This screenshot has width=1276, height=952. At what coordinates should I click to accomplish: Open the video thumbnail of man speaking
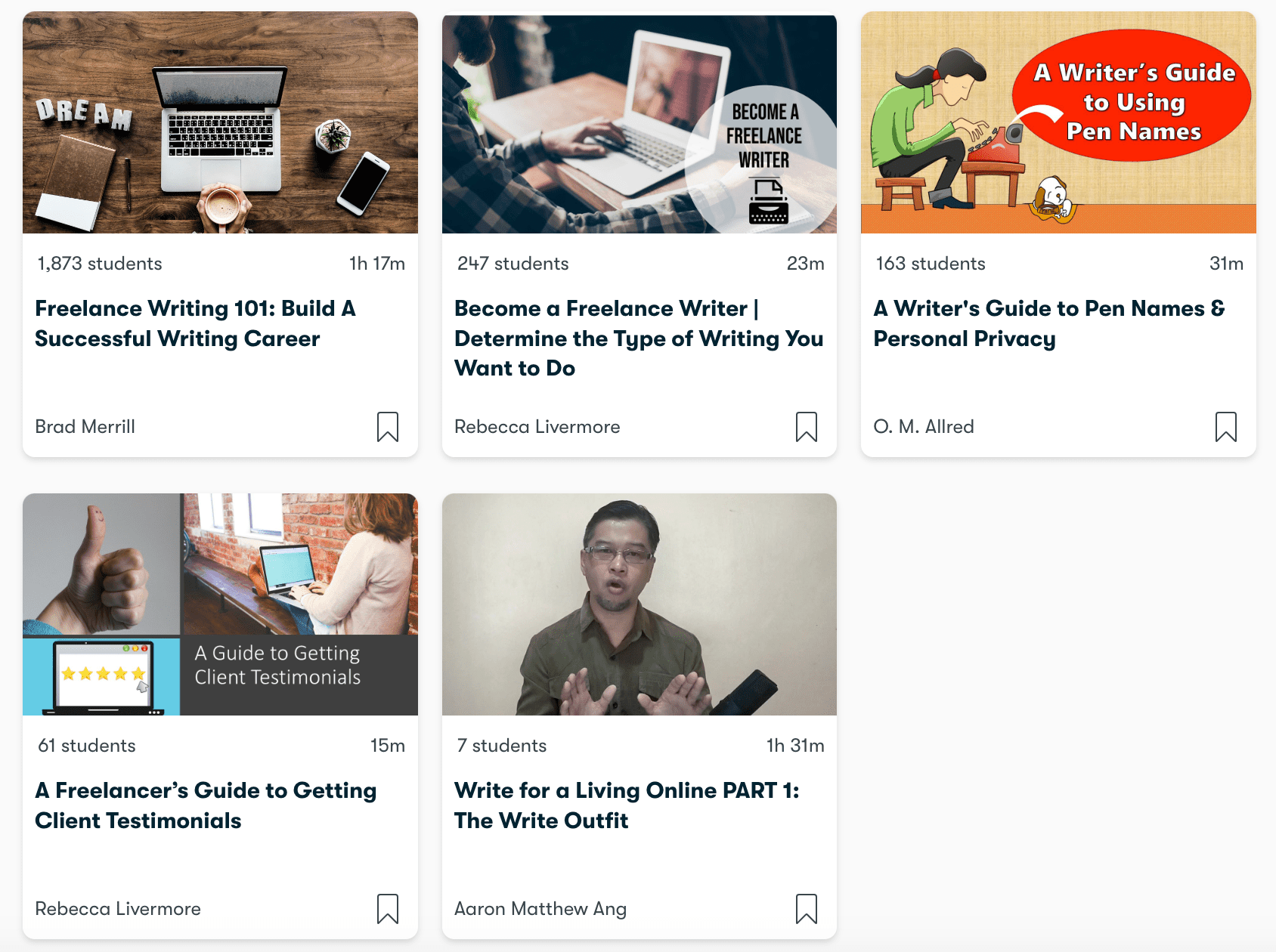click(640, 604)
